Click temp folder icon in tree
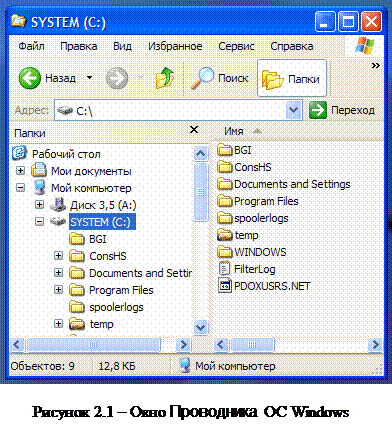Image resolution: width=392 pixels, height=446 pixels. tap(77, 324)
